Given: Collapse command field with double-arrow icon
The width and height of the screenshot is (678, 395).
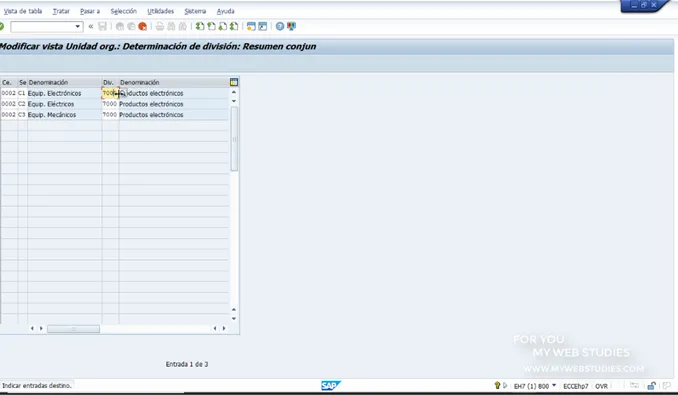Looking at the screenshot, I should tap(91, 27).
